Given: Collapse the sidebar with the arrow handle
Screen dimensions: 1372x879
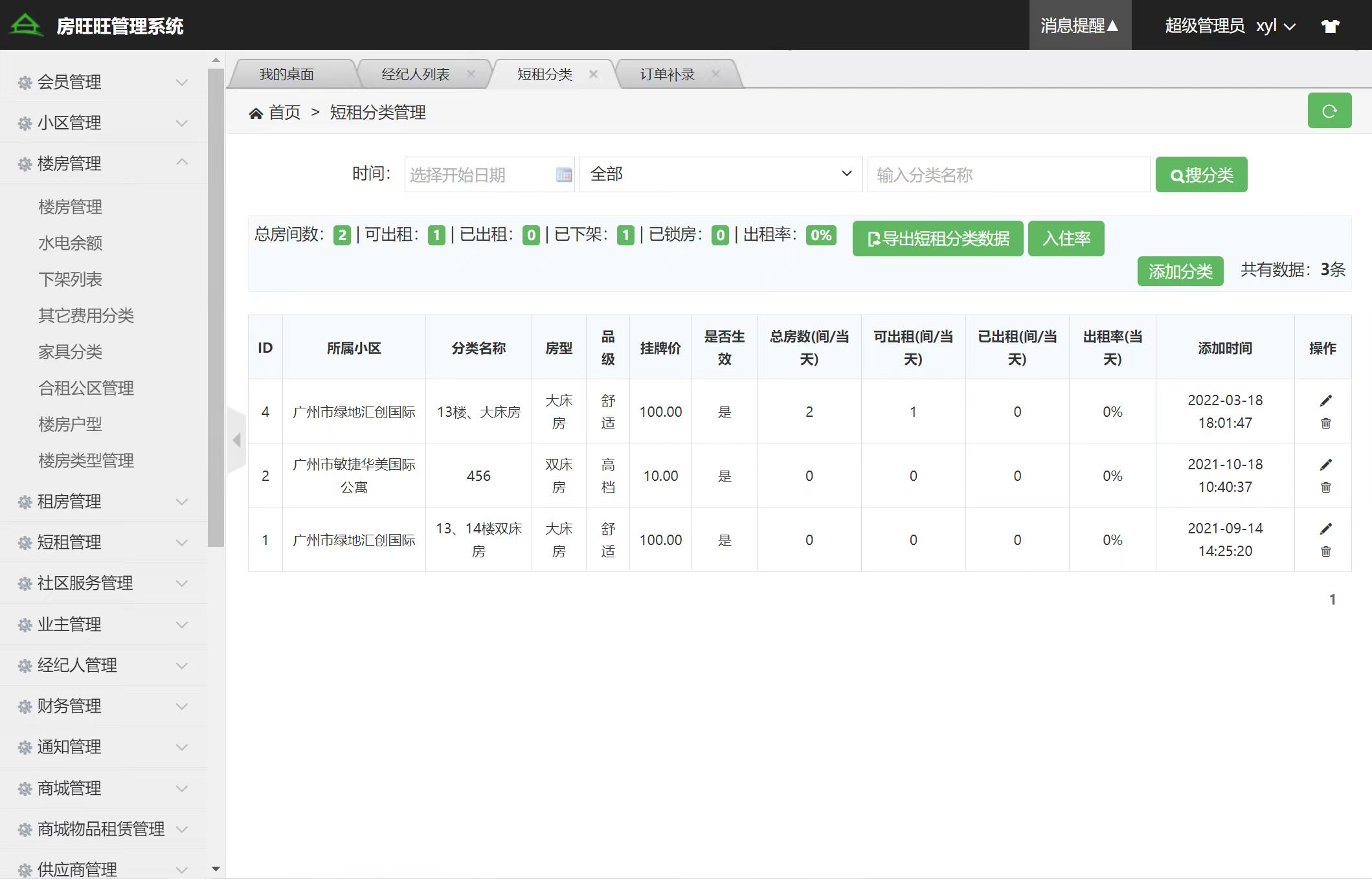Looking at the screenshot, I should [236, 441].
